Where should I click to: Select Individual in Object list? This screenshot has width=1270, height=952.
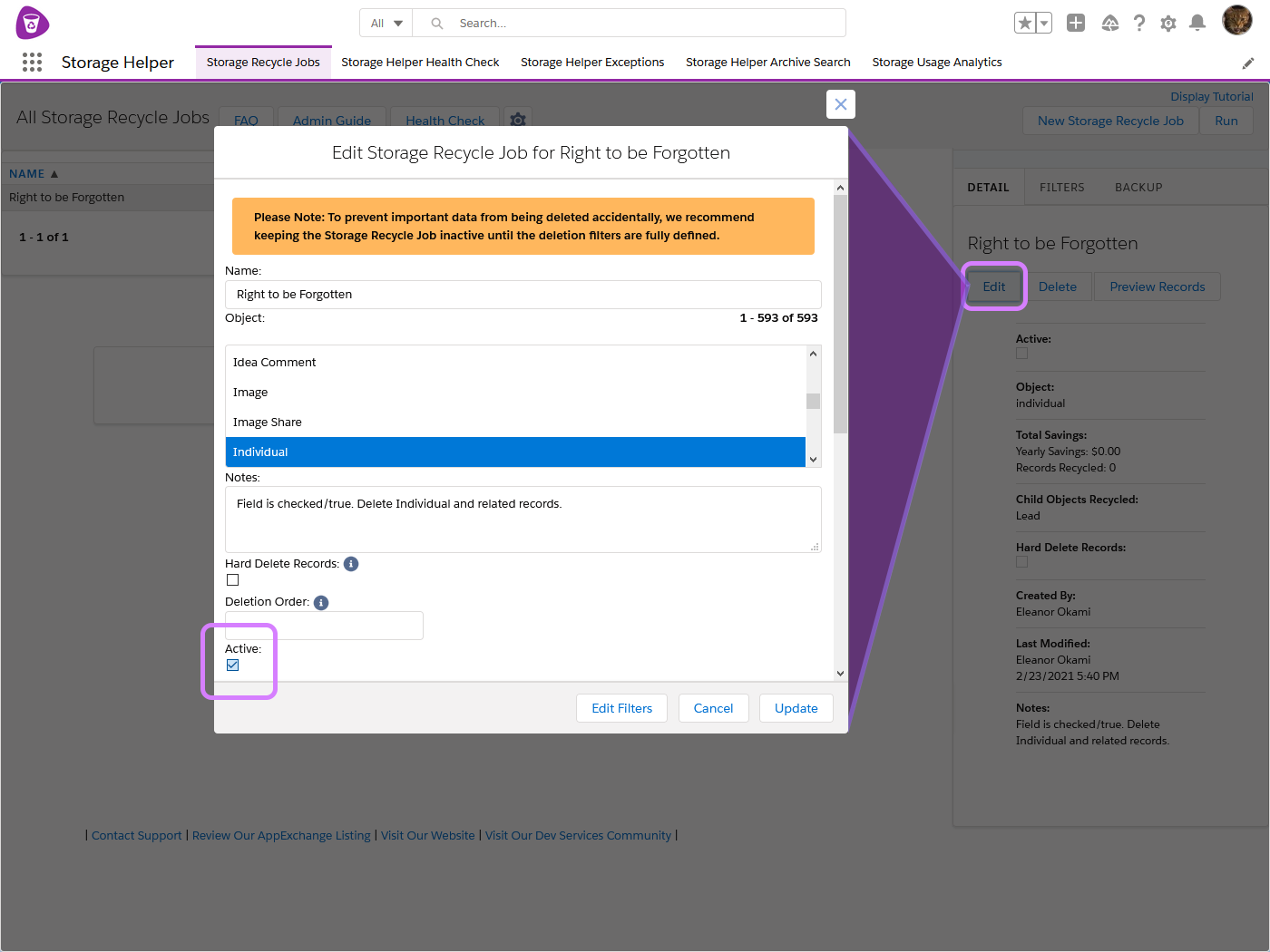[x=515, y=452]
